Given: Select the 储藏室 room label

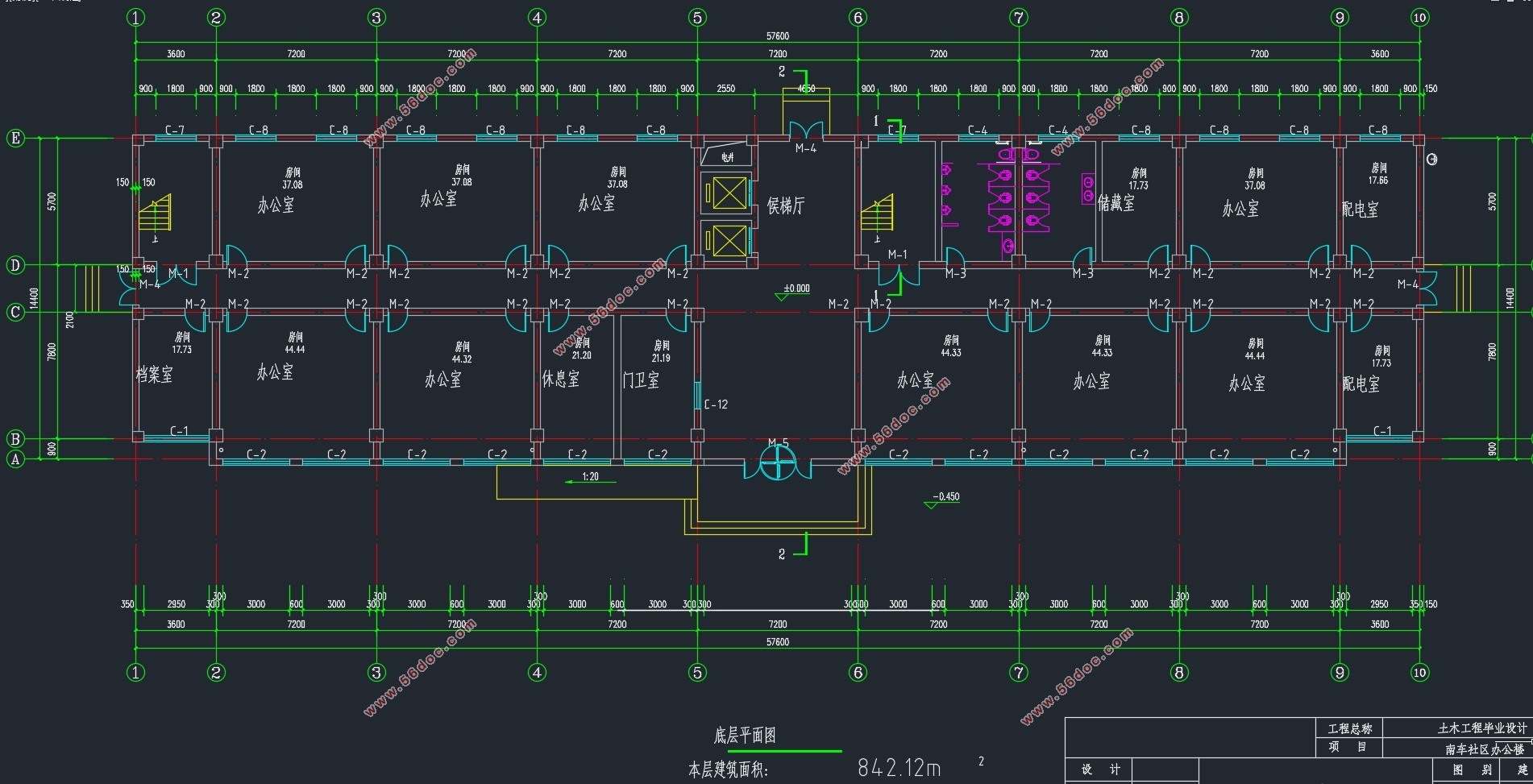Looking at the screenshot, I should coord(1116,203).
